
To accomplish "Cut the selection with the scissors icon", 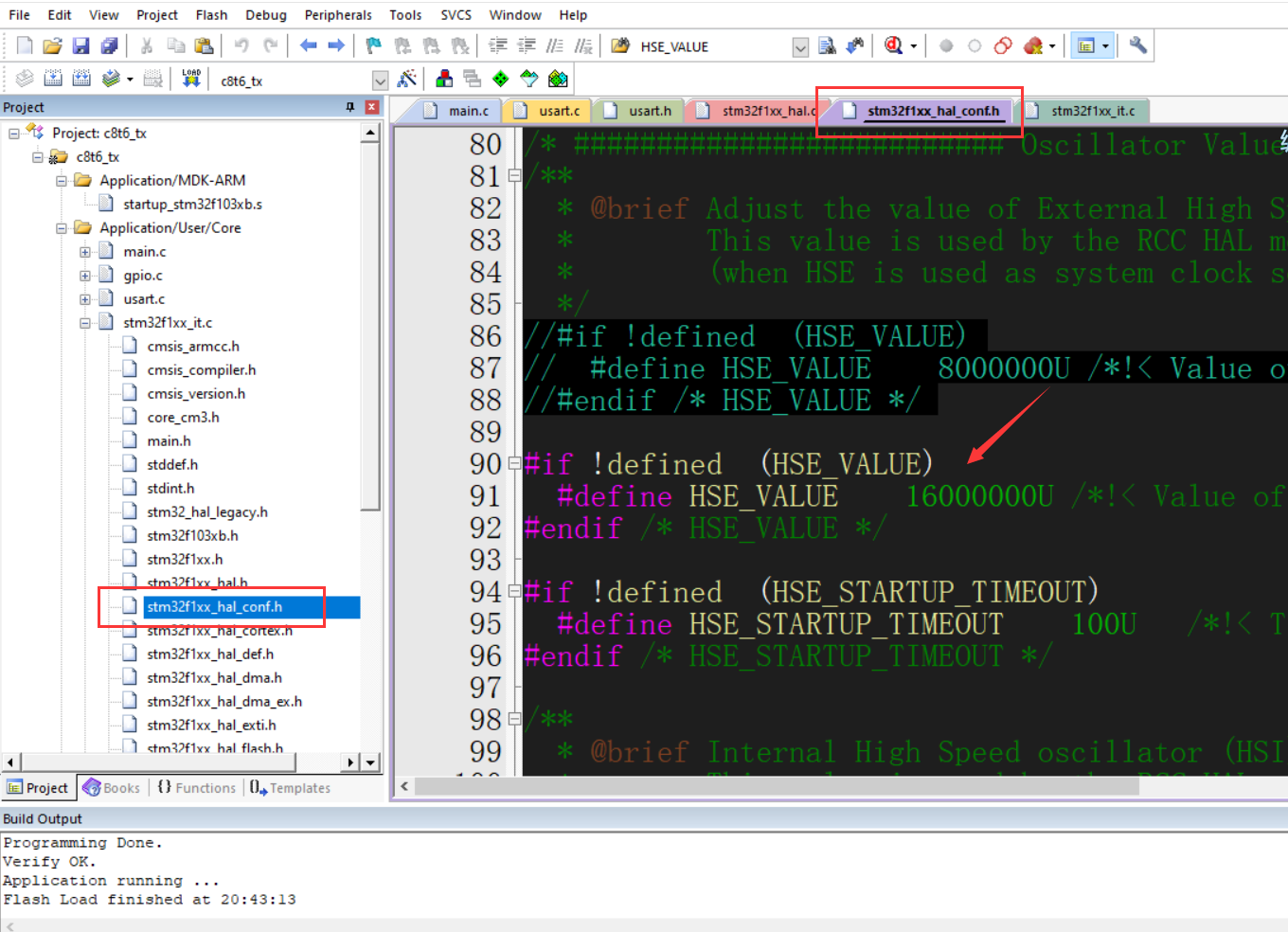I will (x=147, y=45).
